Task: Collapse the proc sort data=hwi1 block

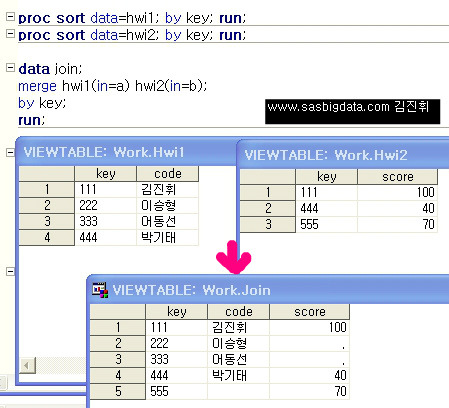Action: coord(11,16)
